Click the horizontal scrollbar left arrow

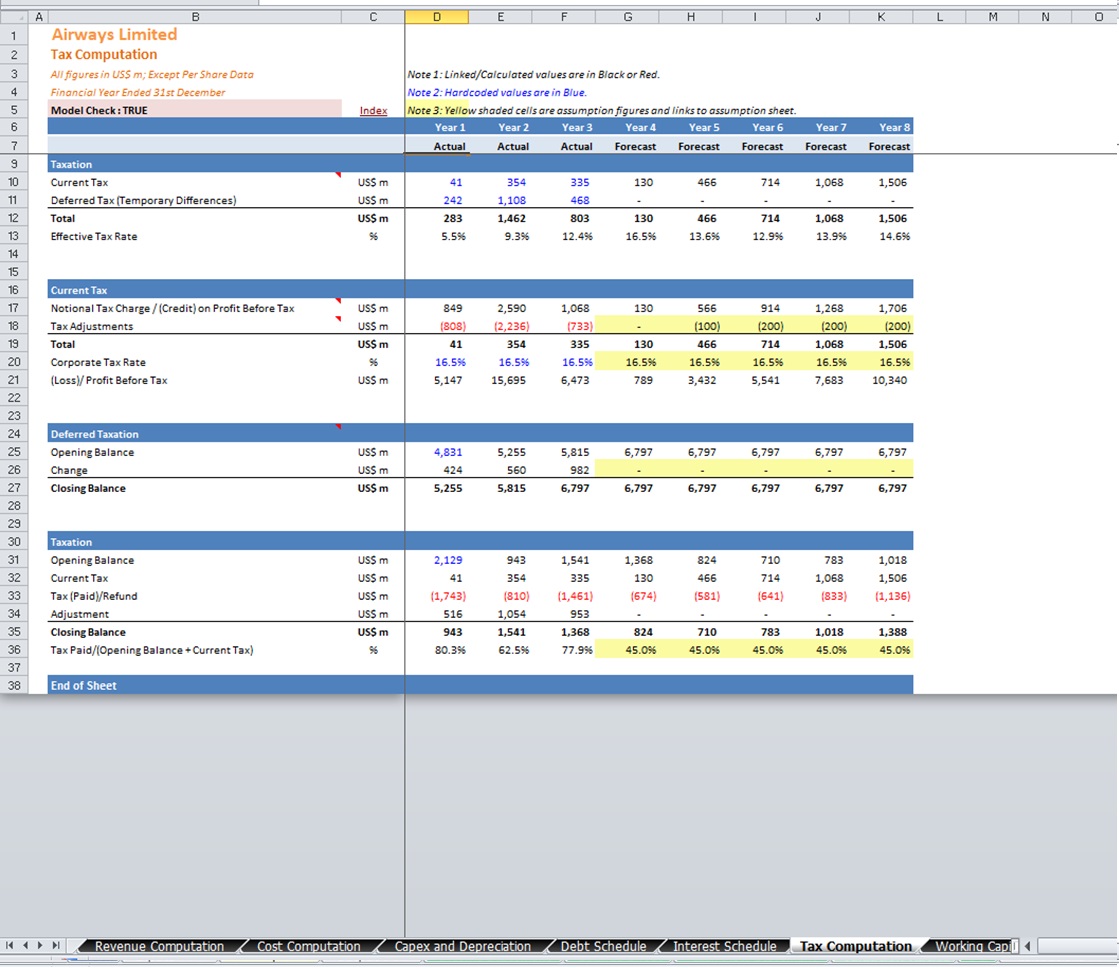(1028, 946)
